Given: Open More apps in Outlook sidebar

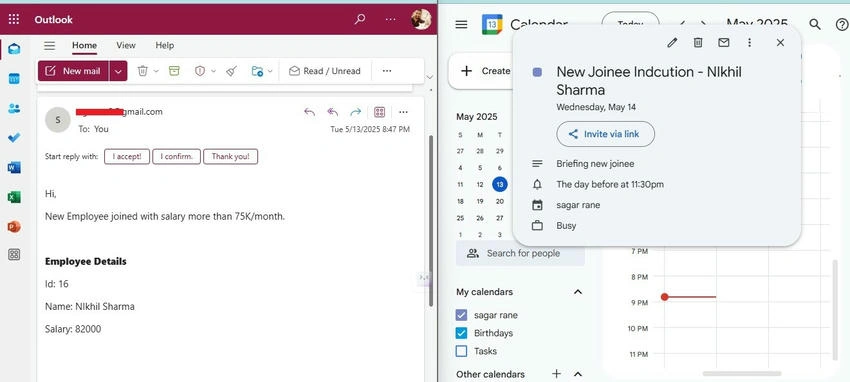Looking at the screenshot, I should pyautogui.click(x=14, y=255).
